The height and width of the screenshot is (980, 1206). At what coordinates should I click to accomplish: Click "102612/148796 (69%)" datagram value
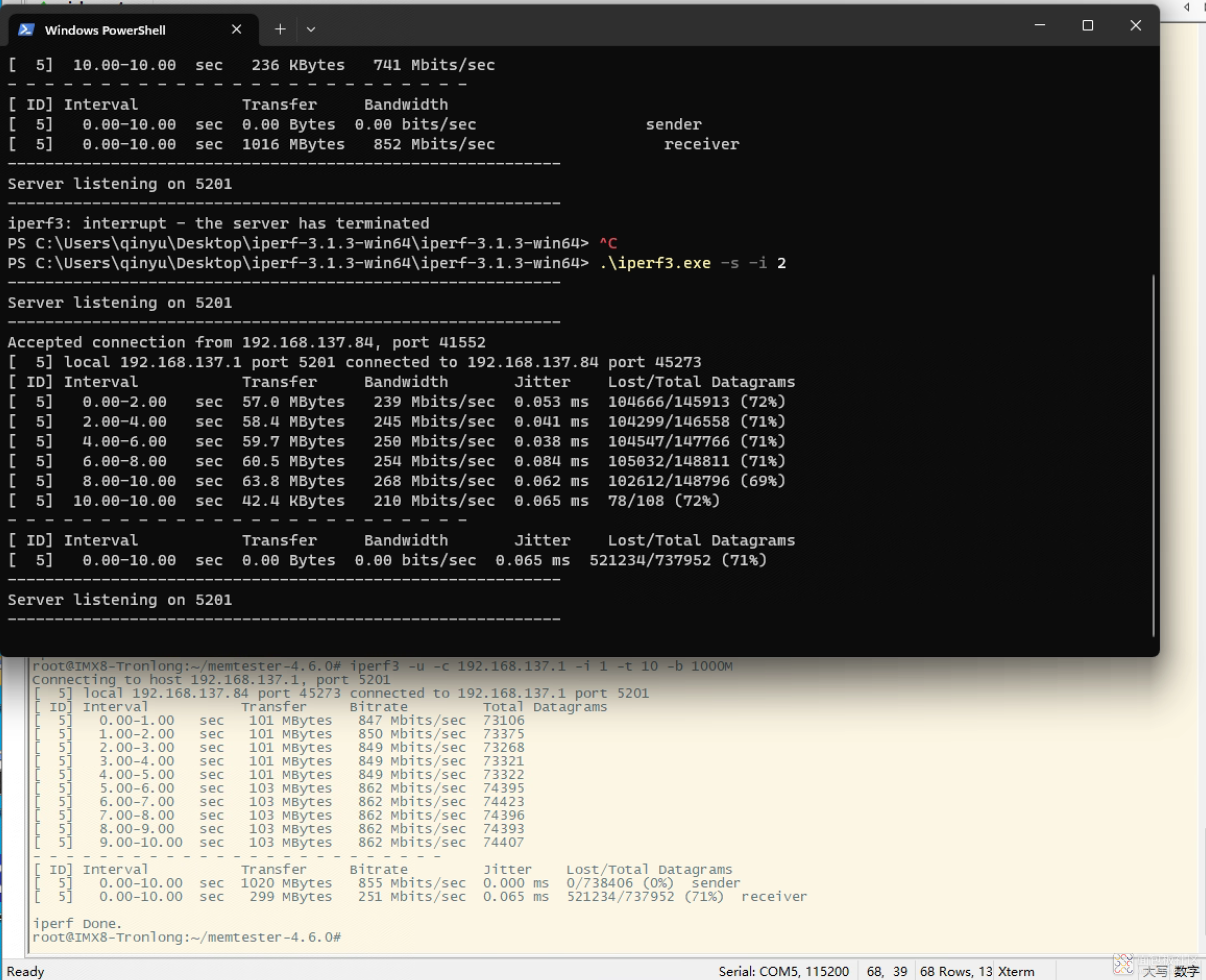click(697, 481)
